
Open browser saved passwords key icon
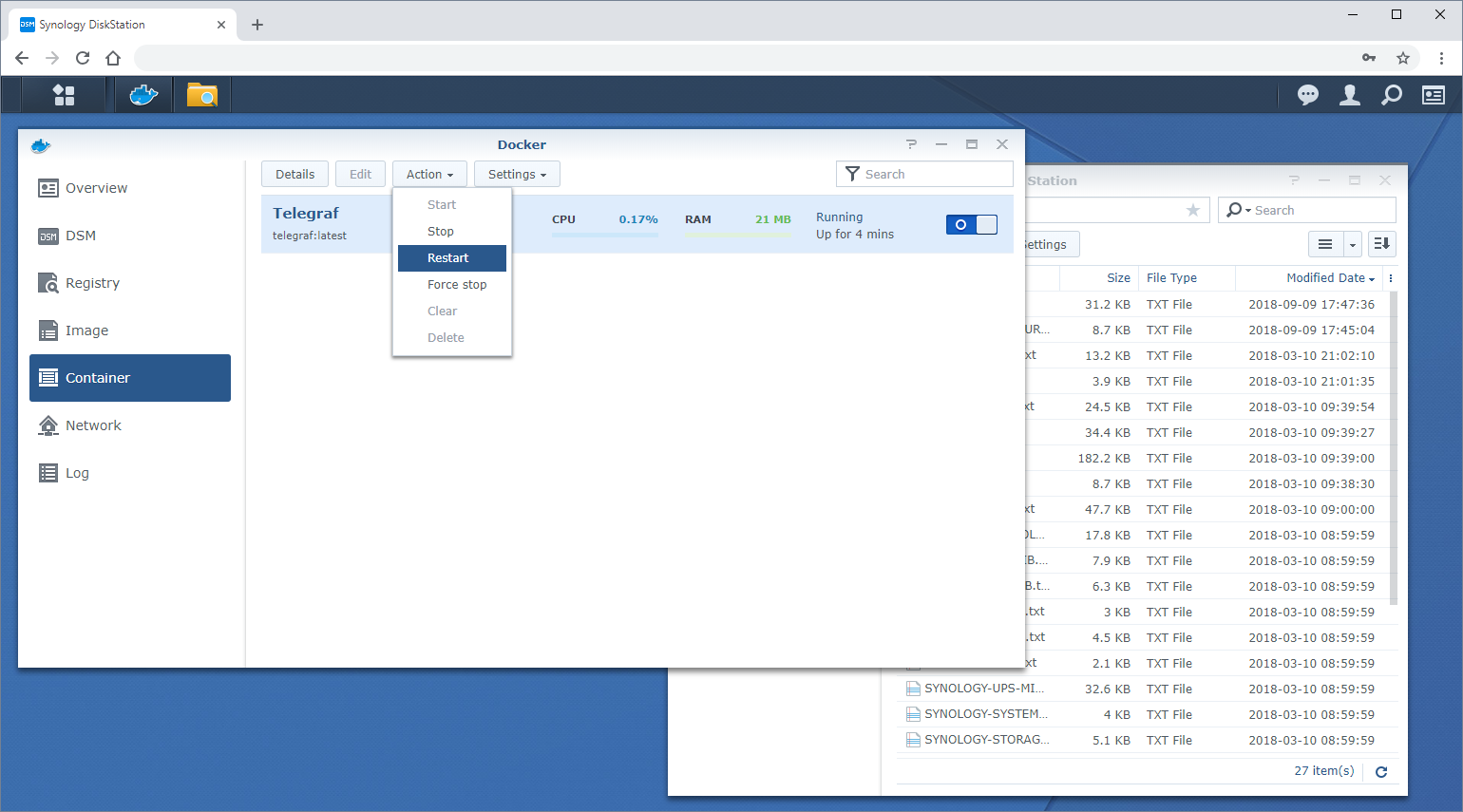[x=1369, y=58]
